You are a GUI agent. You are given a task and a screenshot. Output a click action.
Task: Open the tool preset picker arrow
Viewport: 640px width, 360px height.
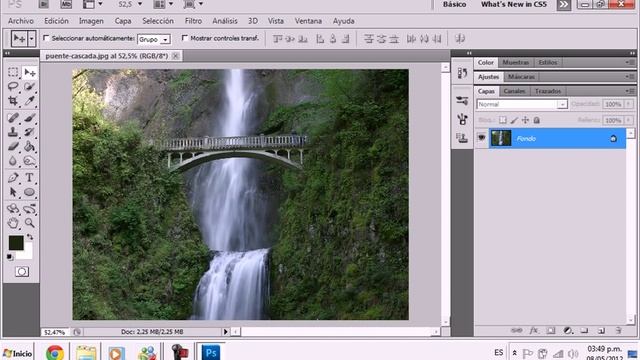(x=31, y=39)
